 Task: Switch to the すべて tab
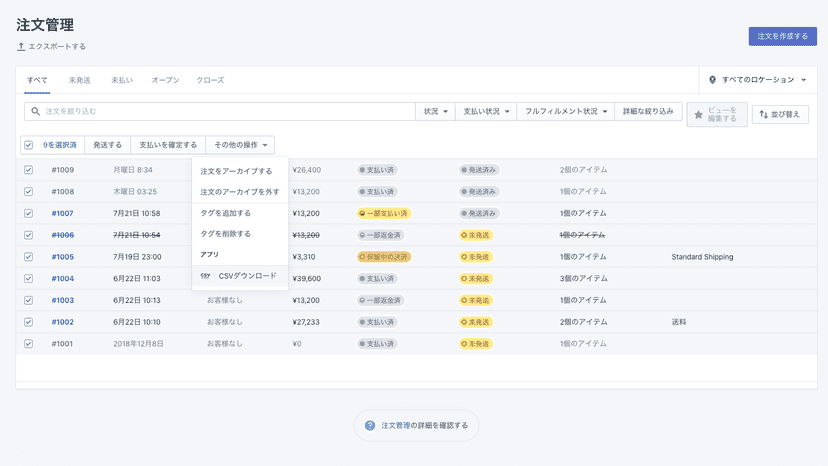(x=37, y=80)
